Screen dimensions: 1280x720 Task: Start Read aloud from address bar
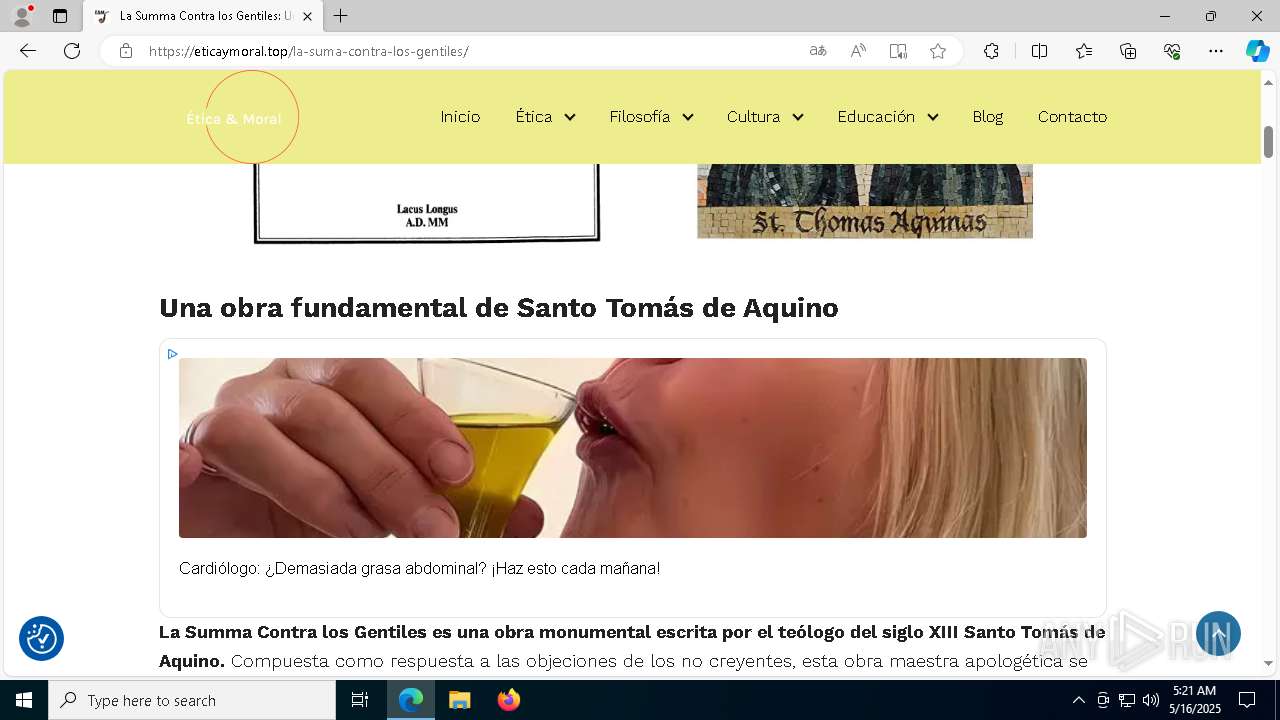[x=858, y=51]
